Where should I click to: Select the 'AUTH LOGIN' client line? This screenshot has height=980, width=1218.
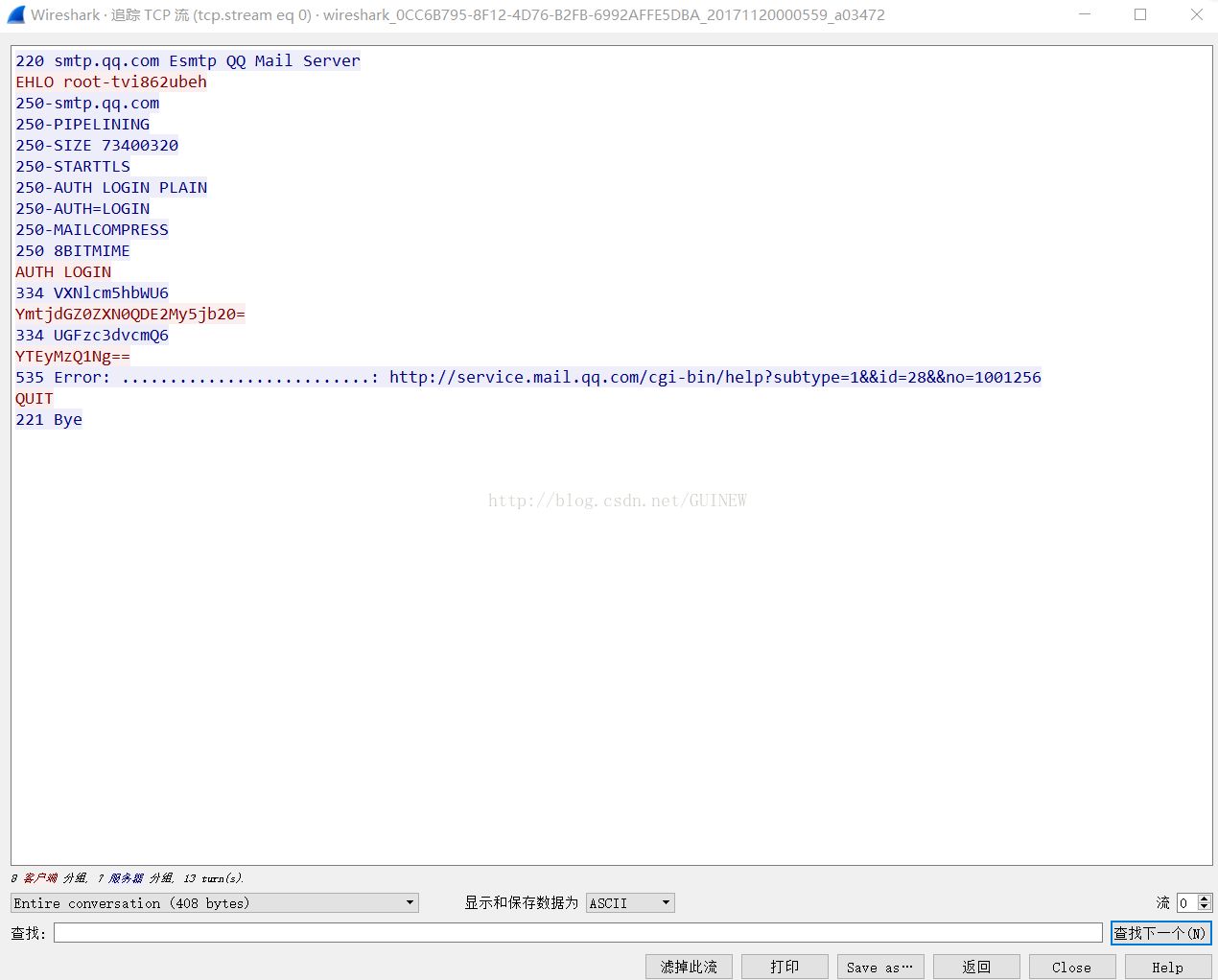[63, 271]
